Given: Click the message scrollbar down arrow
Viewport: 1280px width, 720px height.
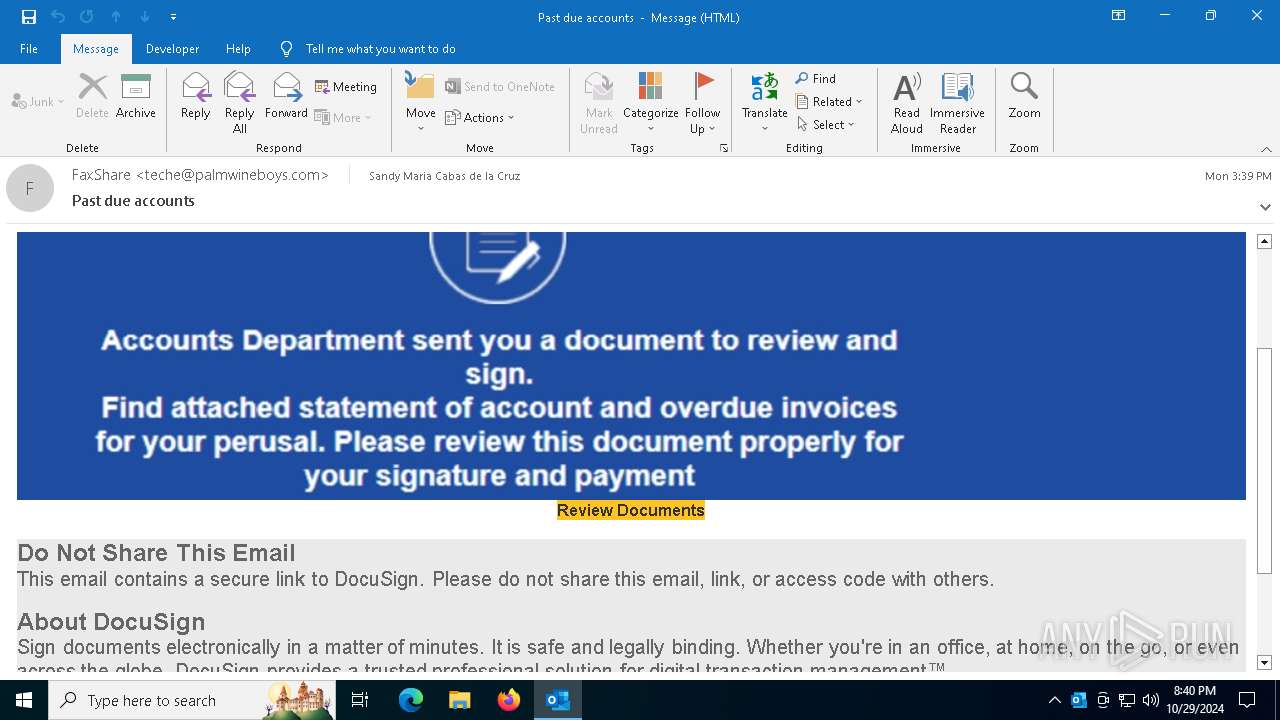Looking at the screenshot, I should pyautogui.click(x=1264, y=663).
